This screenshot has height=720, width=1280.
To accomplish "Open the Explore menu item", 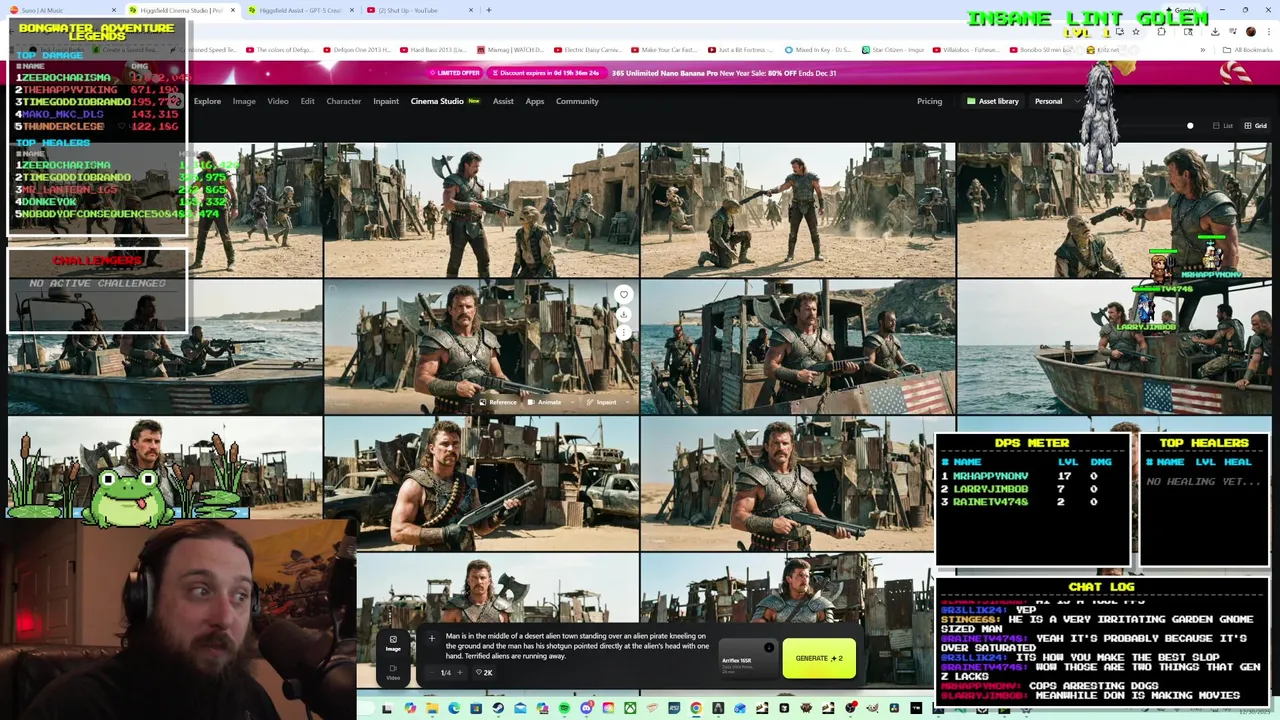I will click(207, 101).
